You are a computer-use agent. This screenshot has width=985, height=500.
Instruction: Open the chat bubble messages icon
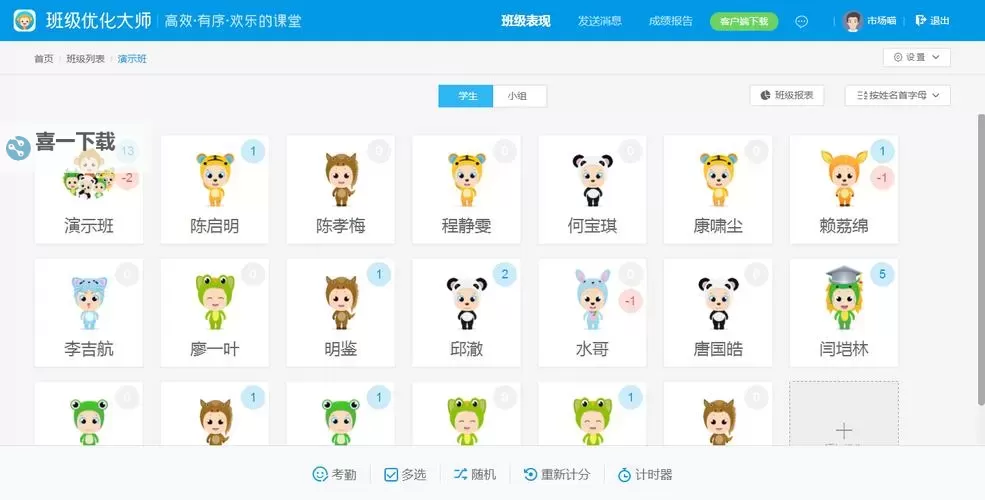[x=802, y=21]
